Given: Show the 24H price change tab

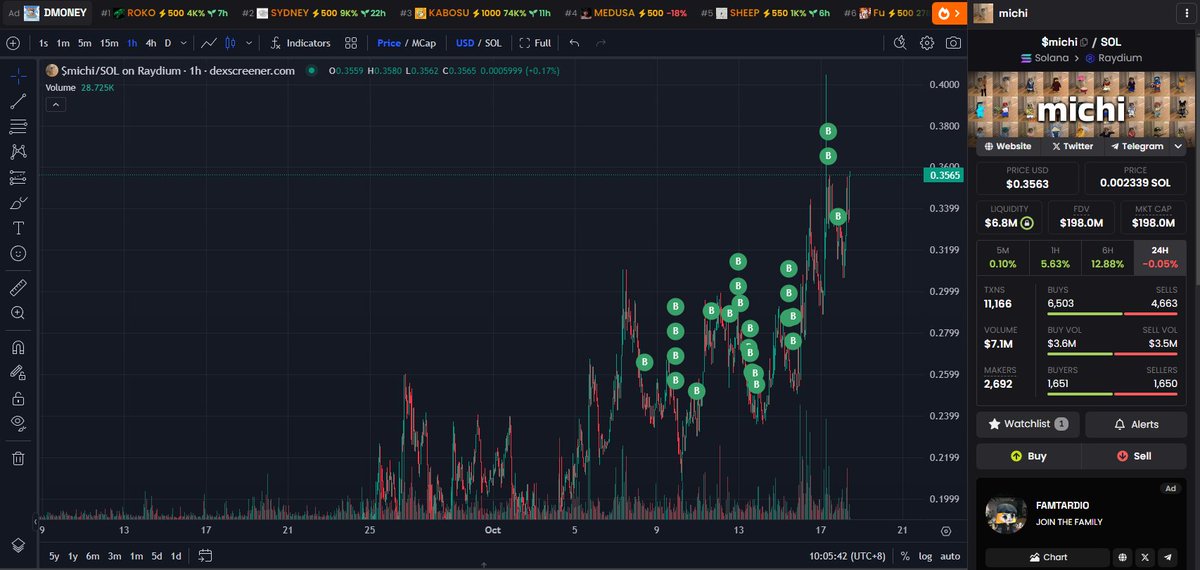Looking at the screenshot, I should click(x=1160, y=256).
